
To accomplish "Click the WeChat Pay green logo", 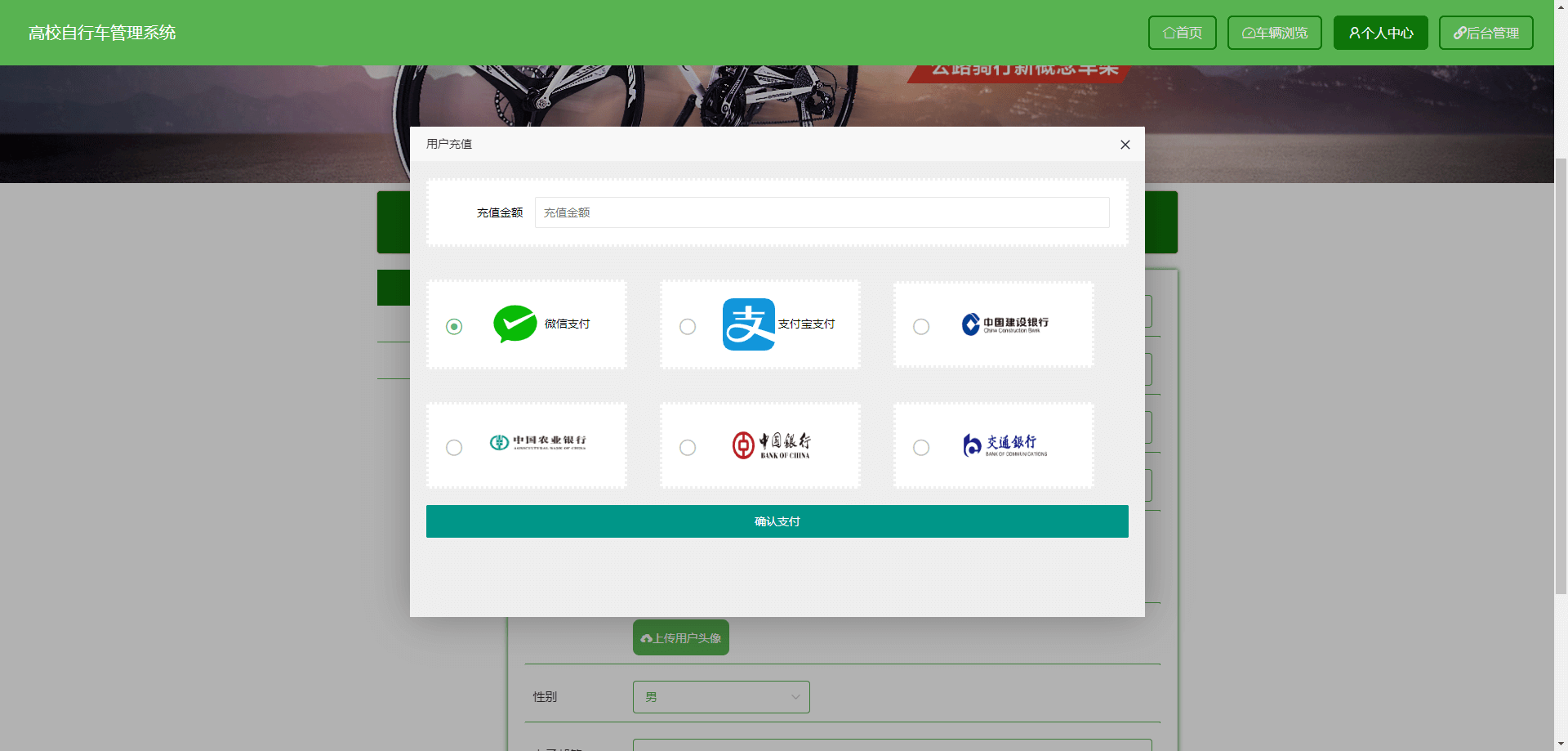I will click(515, 324).
